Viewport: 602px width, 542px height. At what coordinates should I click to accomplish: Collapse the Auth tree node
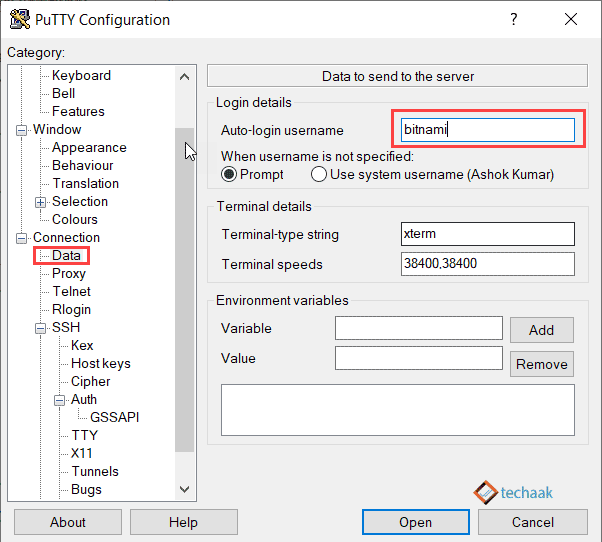[59, 400]
